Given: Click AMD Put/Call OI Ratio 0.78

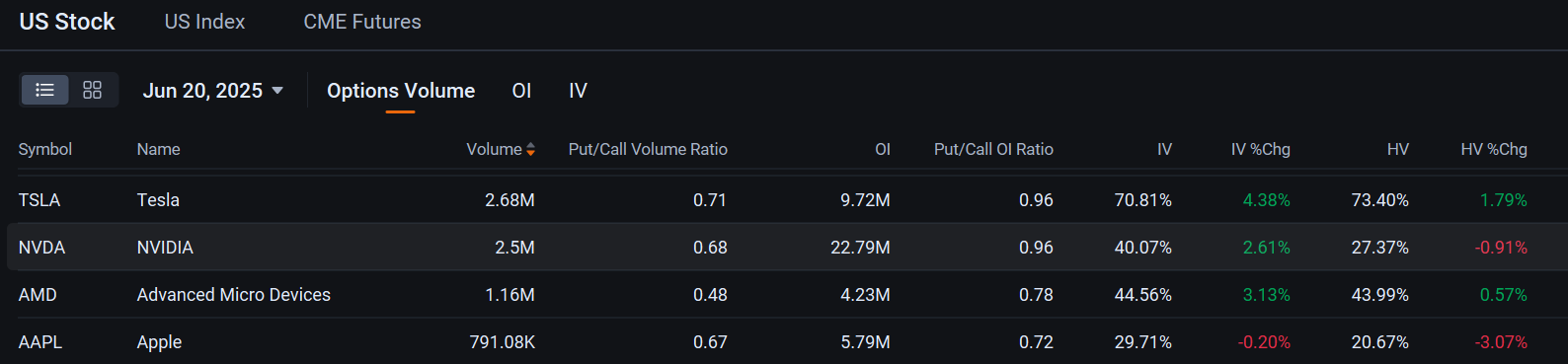Looking at the screenshot, I should click(1036, 295).
